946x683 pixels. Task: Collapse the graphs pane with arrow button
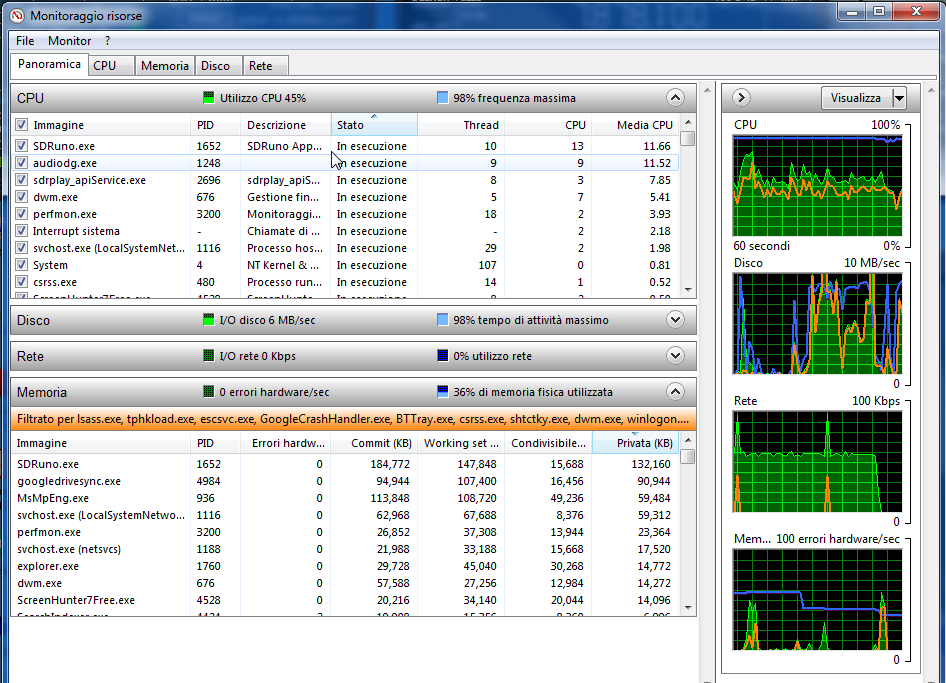[x=741, y=97]
